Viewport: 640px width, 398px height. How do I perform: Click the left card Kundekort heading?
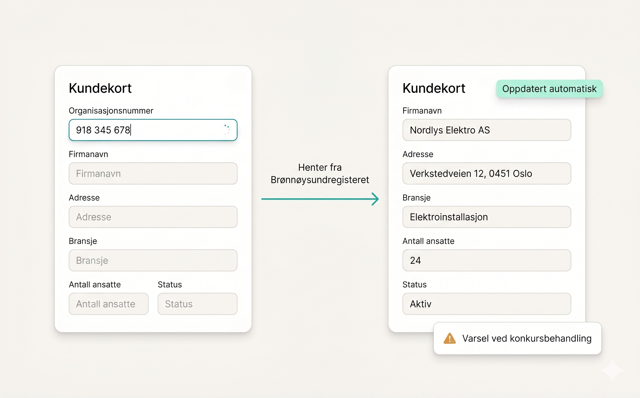[x=100, y=88]
